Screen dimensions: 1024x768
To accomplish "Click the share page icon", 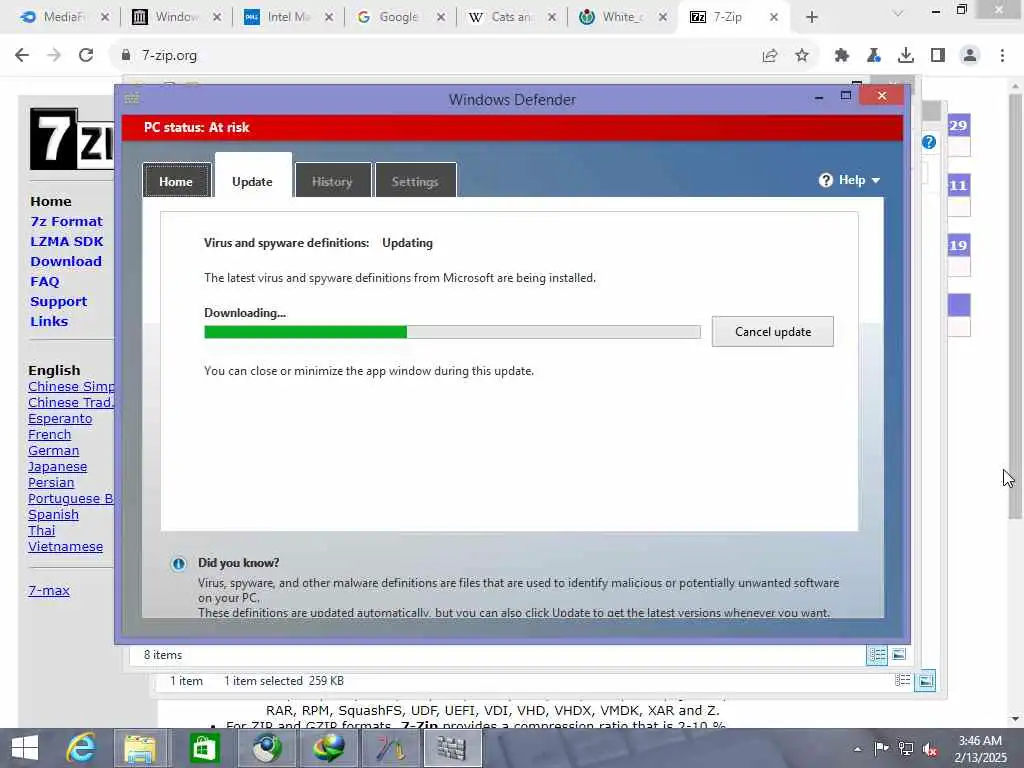I will click(x=770, y=56).
